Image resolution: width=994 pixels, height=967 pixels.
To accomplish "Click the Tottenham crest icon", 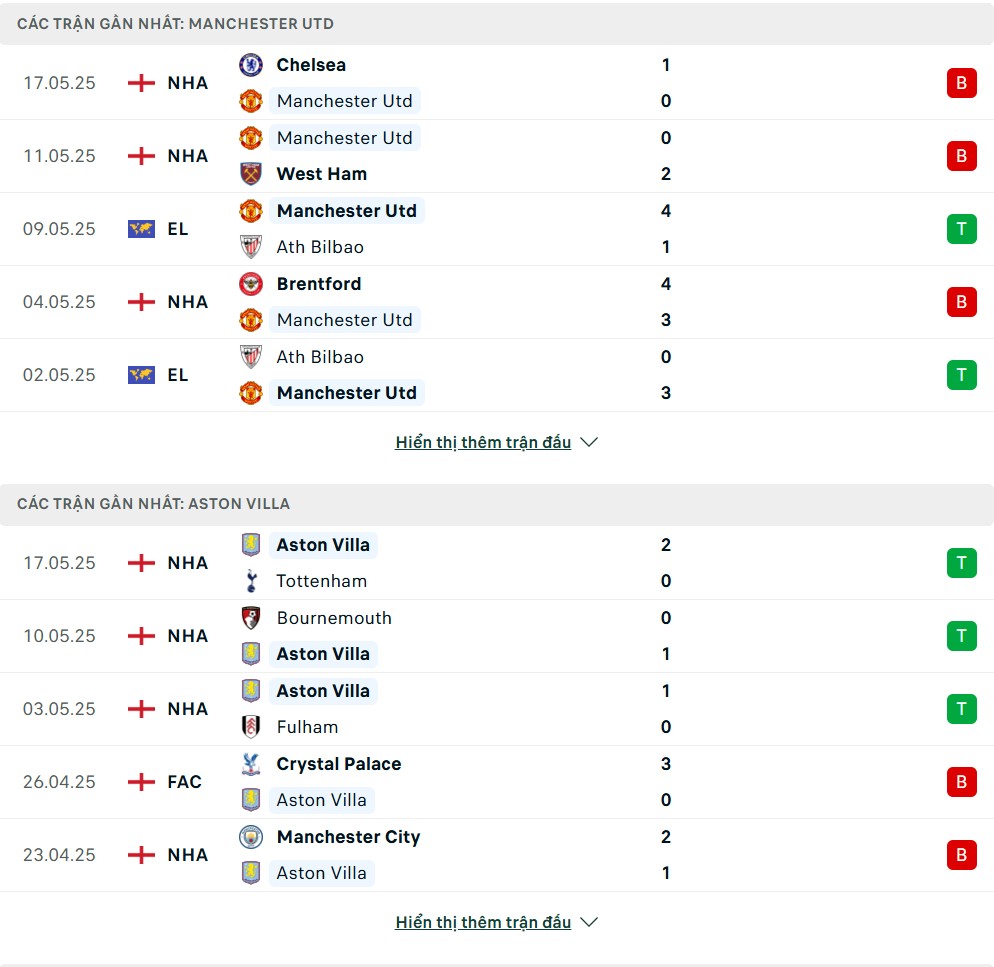I will [x=251, y=581].
